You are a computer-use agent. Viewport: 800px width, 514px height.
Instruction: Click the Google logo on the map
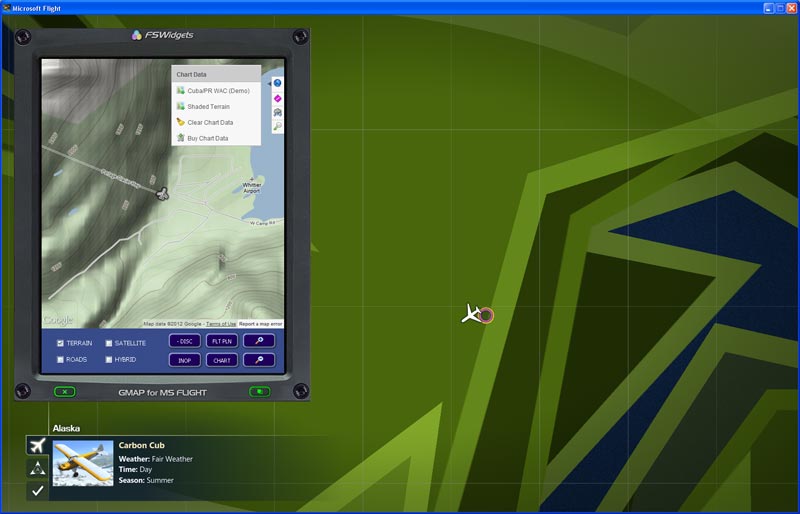pyautogui.click(x=58, y=320)
